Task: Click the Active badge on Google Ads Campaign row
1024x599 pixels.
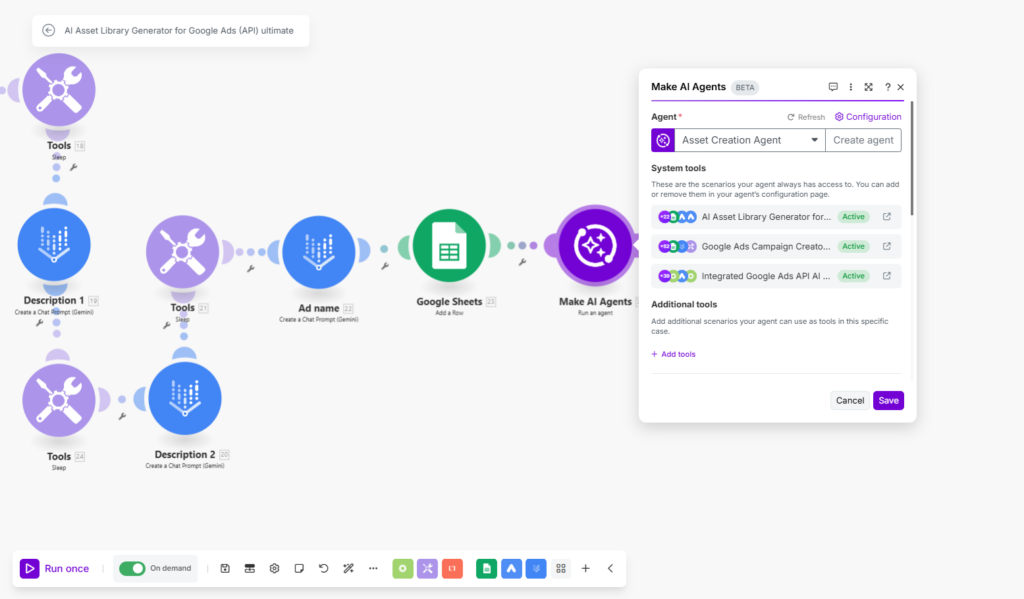Action: click(853, 246)
